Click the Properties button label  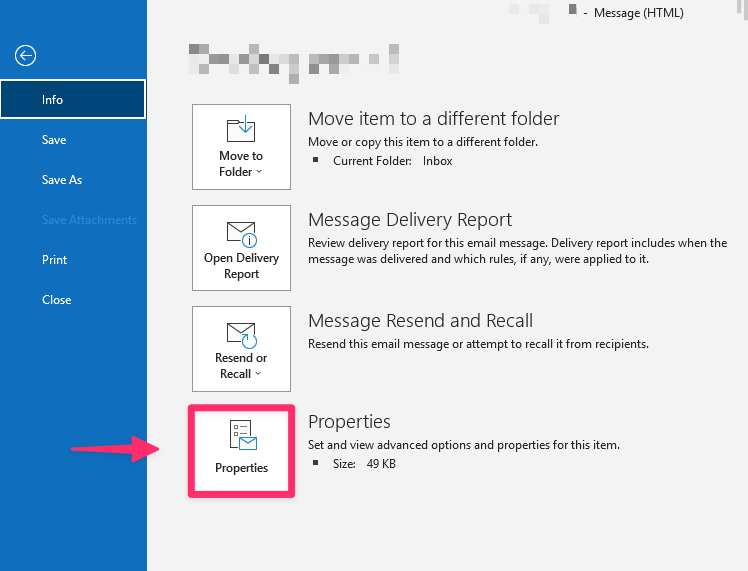tap(241, 468)
